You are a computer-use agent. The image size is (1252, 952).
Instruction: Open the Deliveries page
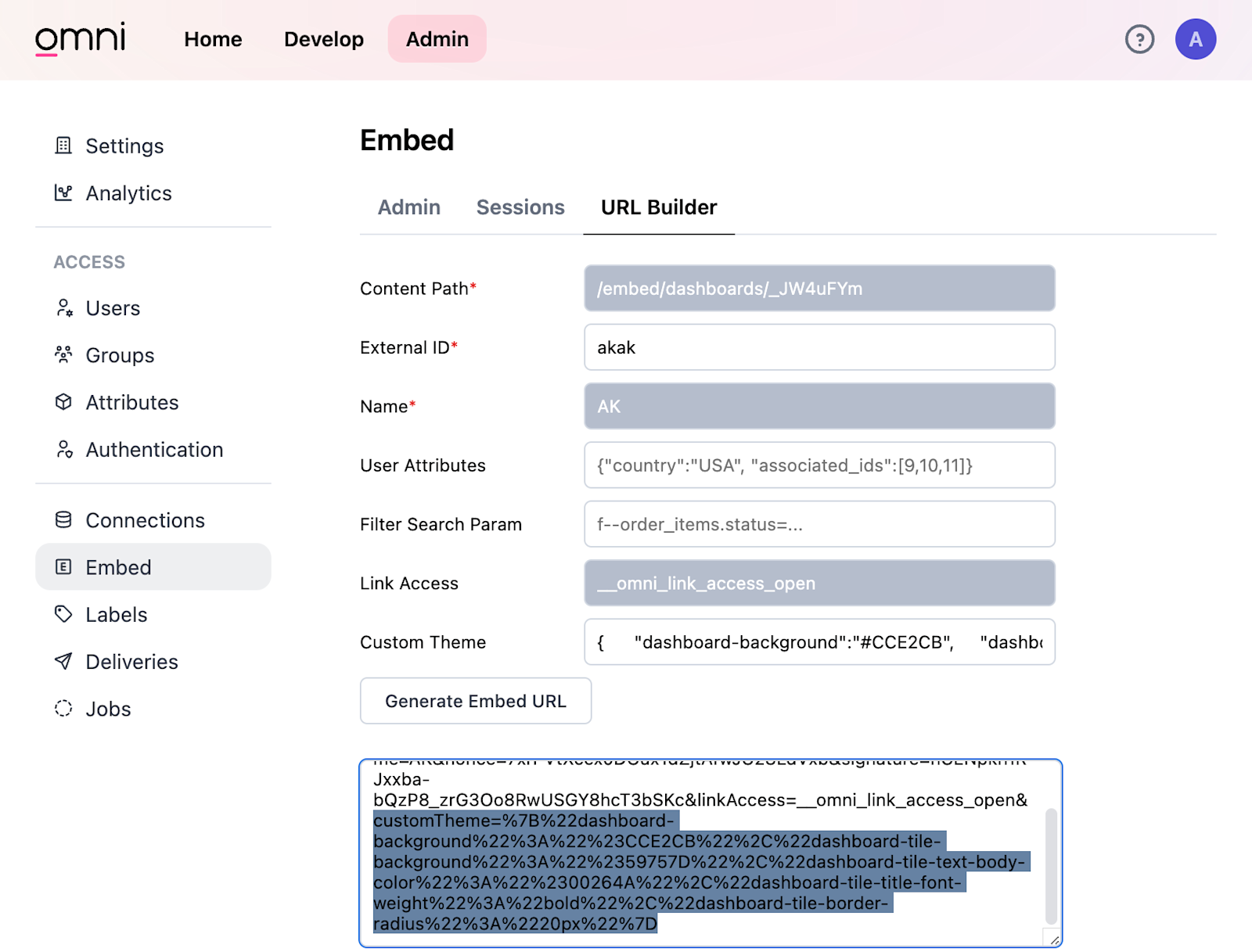click(131, 661)
